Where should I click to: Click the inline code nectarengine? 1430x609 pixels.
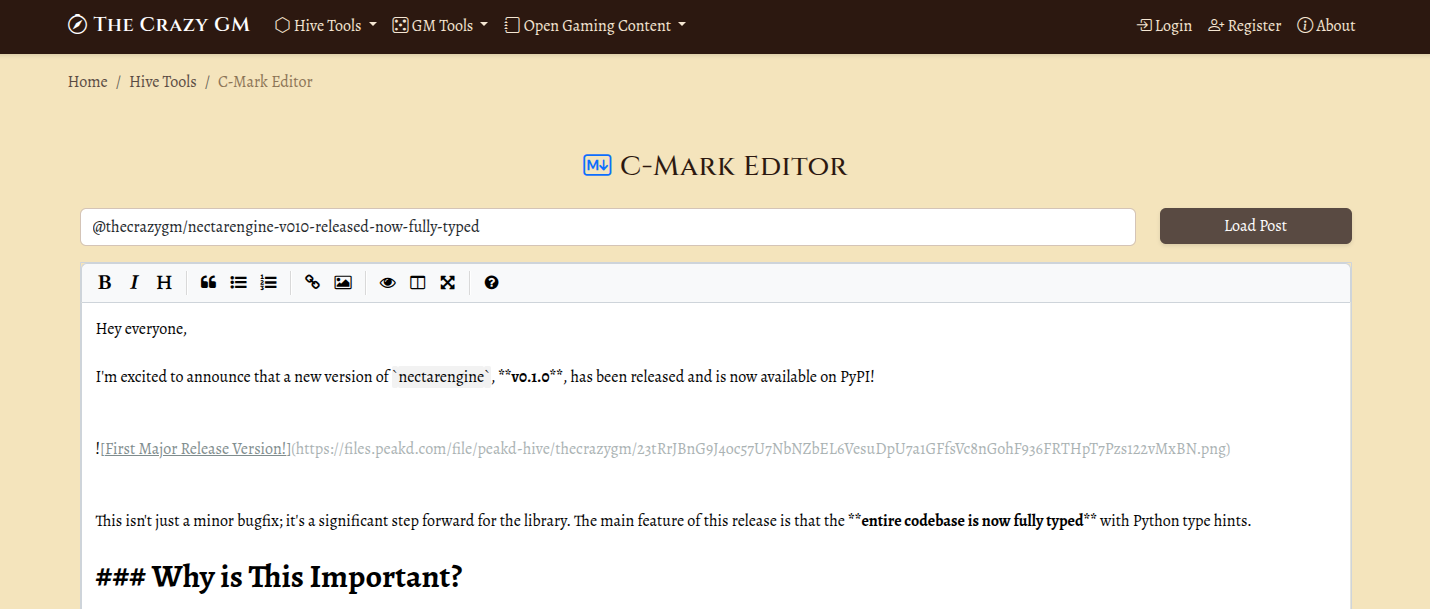442,377
